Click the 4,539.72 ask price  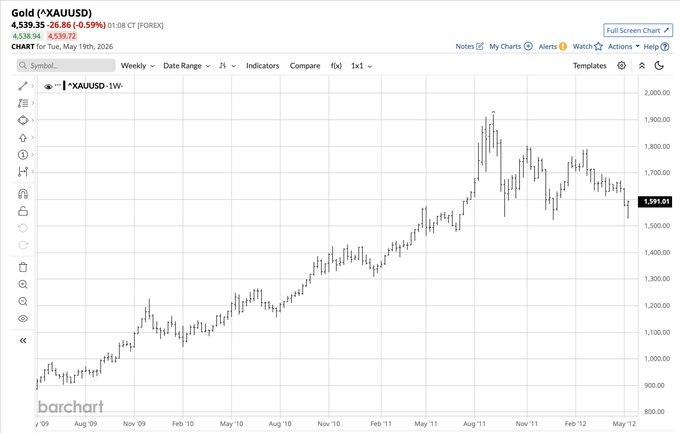pyautogui.click(x=62, y=36)
